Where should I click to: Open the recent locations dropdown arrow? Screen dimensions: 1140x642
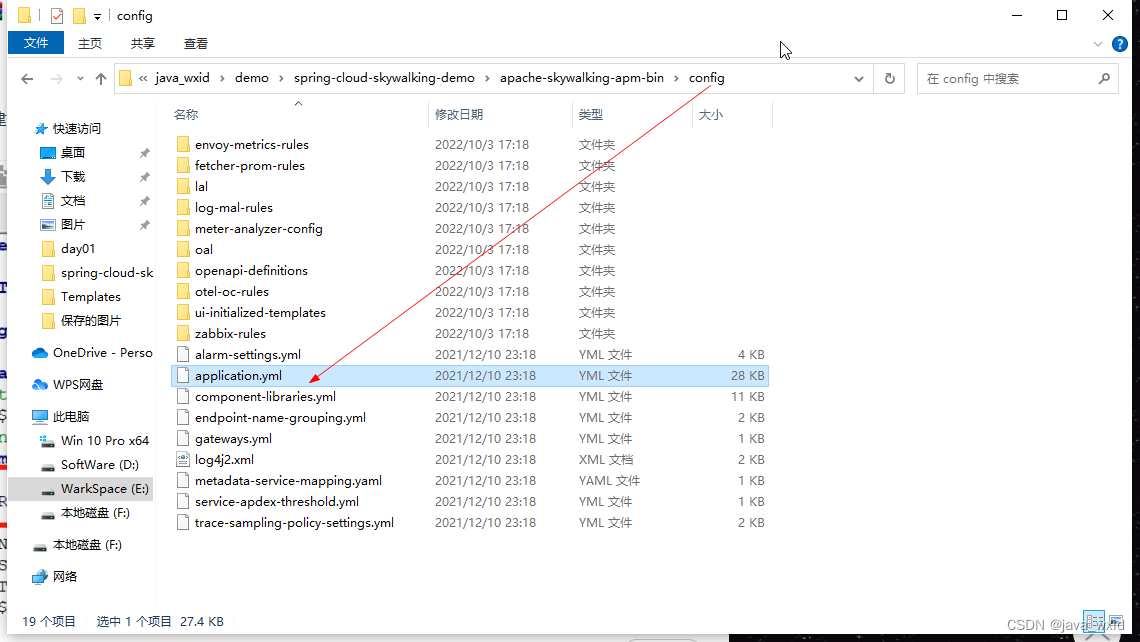(x=80, y=79)
